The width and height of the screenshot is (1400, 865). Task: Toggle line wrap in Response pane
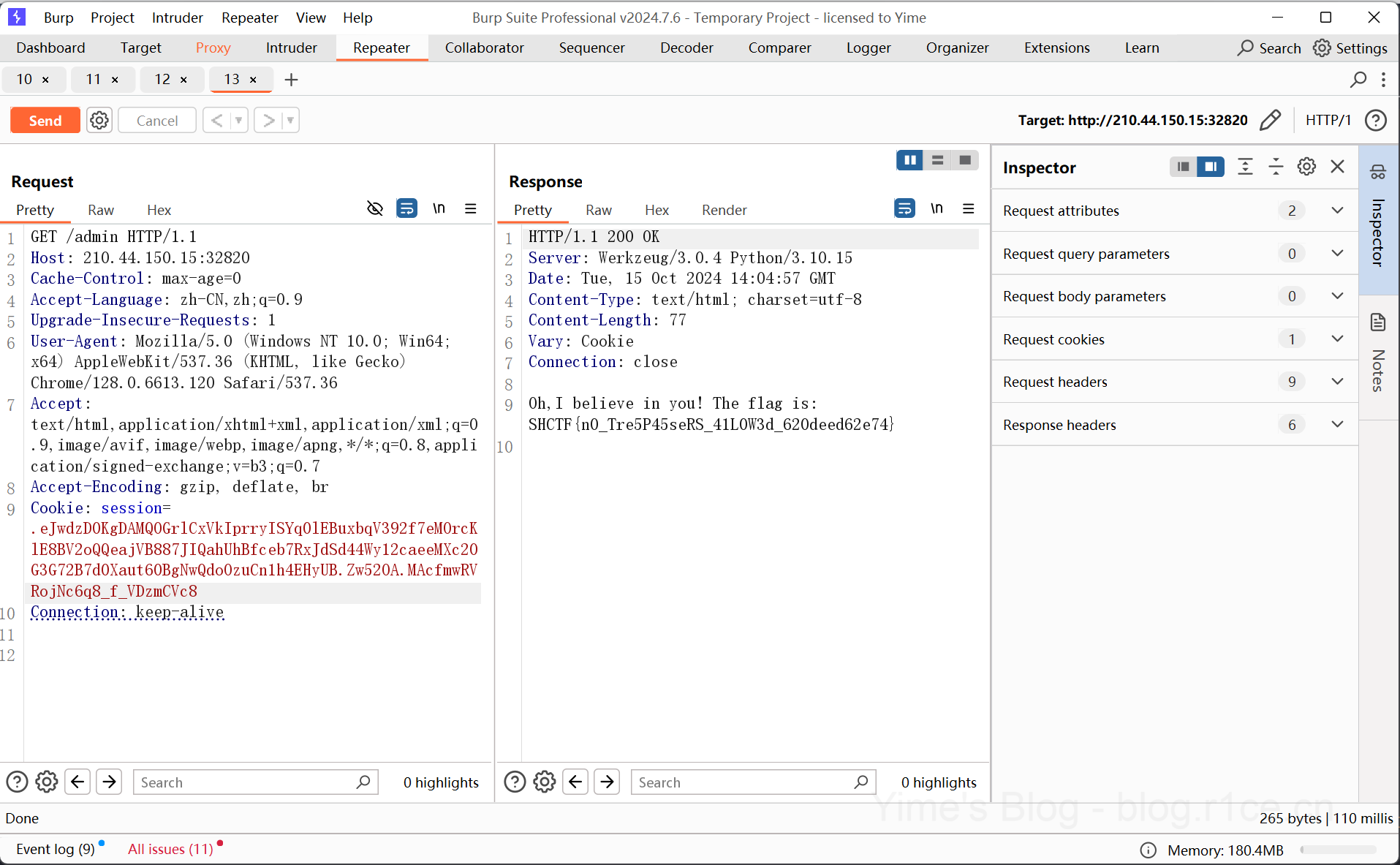[x=904, y=209]
